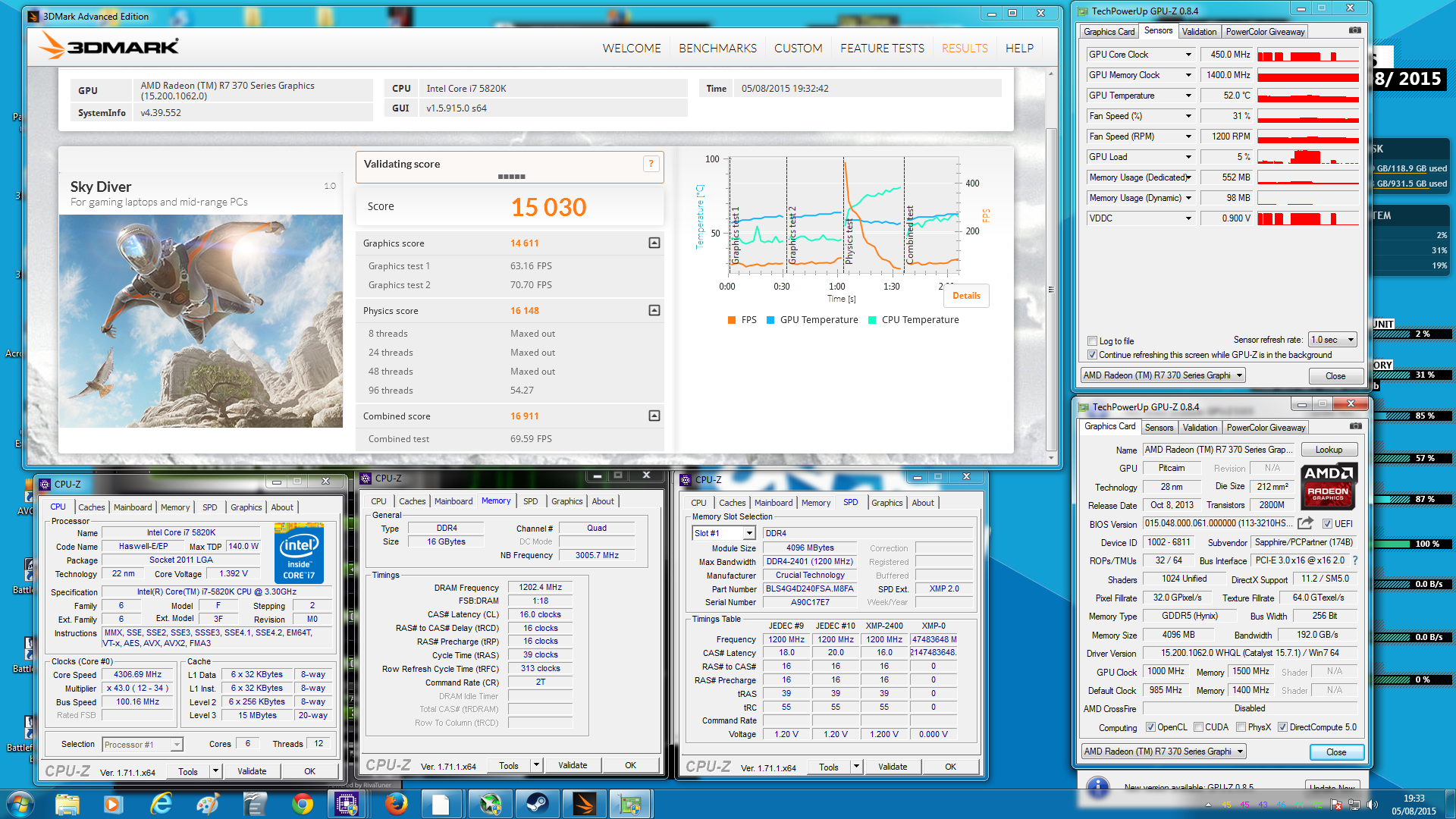This screenshot has width=1456, height=819.
Task: Switch to 3DMark via its taskbar icon
Action: [x=585, y=804]
